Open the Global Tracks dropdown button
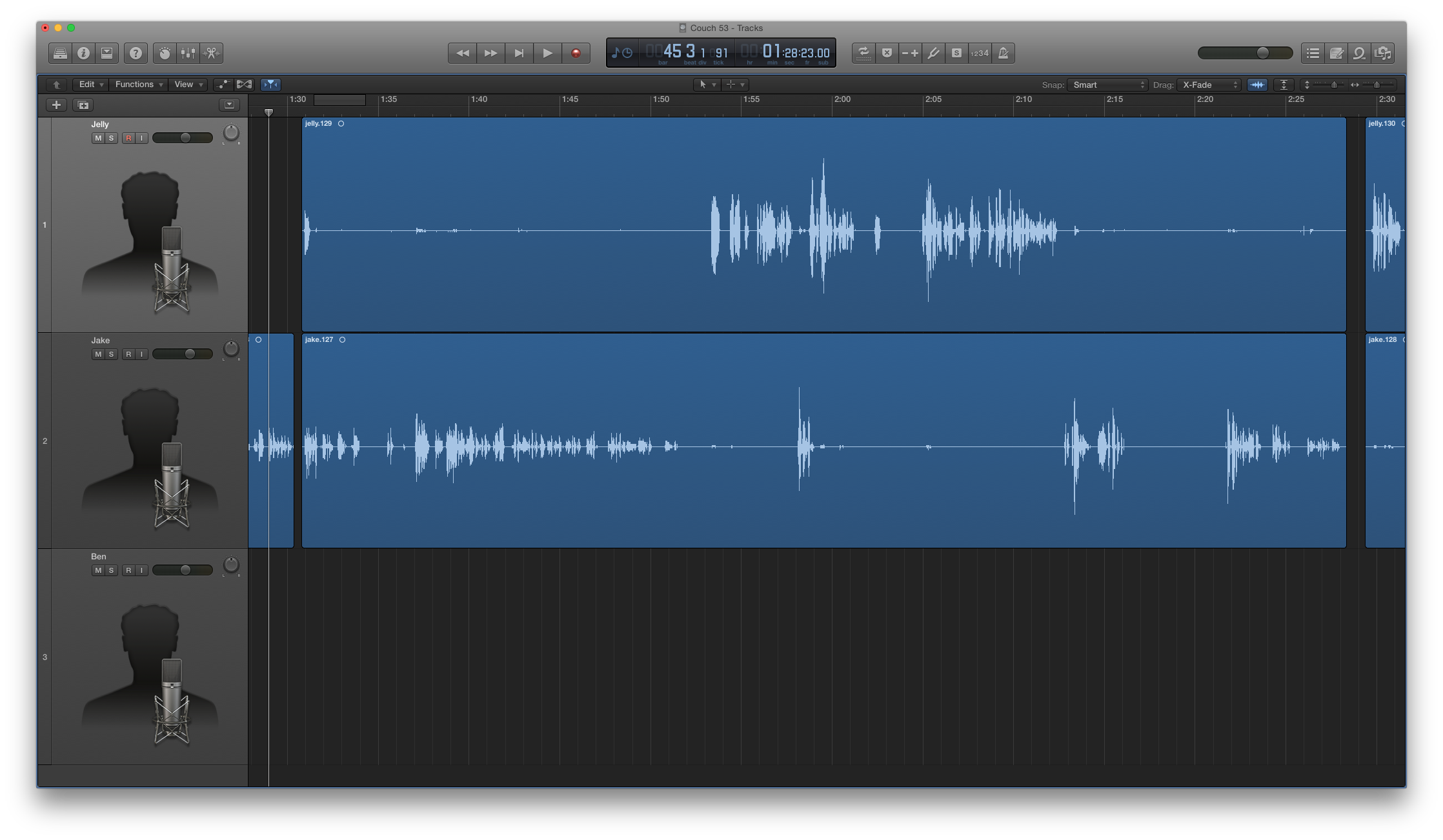 pyautogui.click(x=229, y=105)
